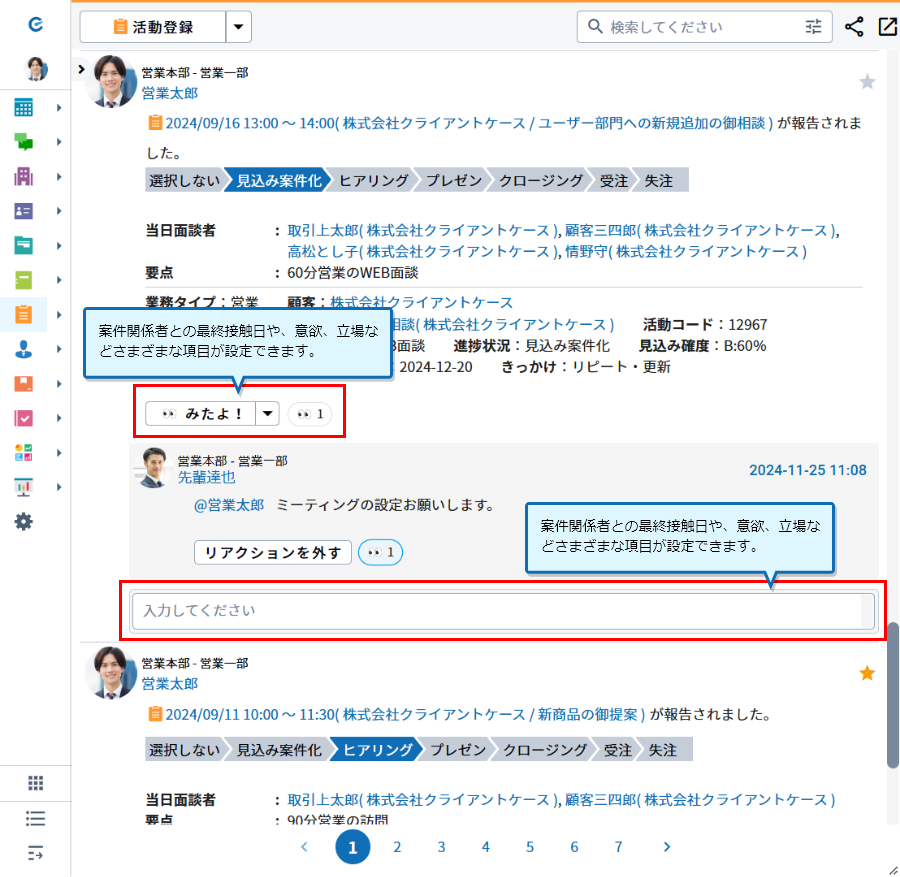Click the settings gear in sidebar
Screen dimensions: 900x877
(x=24, y=521)
